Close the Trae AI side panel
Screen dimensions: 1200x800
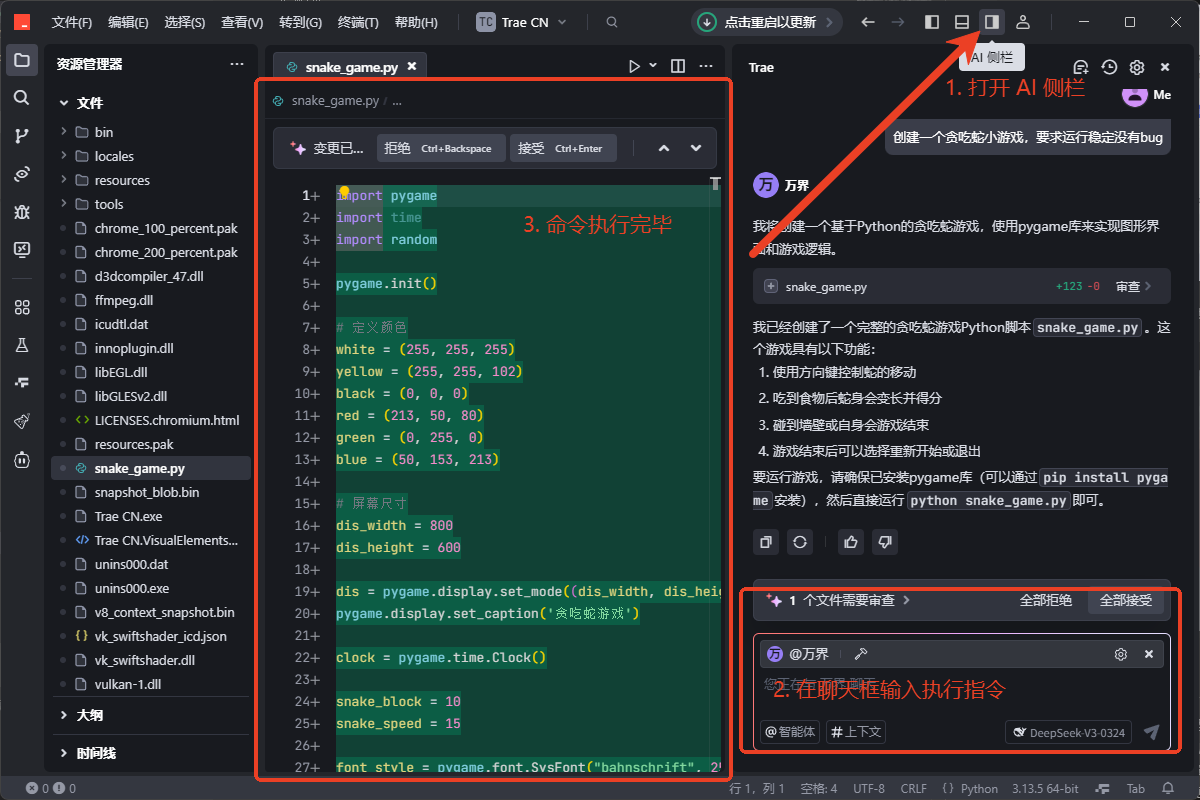(x=1165, y=67)
